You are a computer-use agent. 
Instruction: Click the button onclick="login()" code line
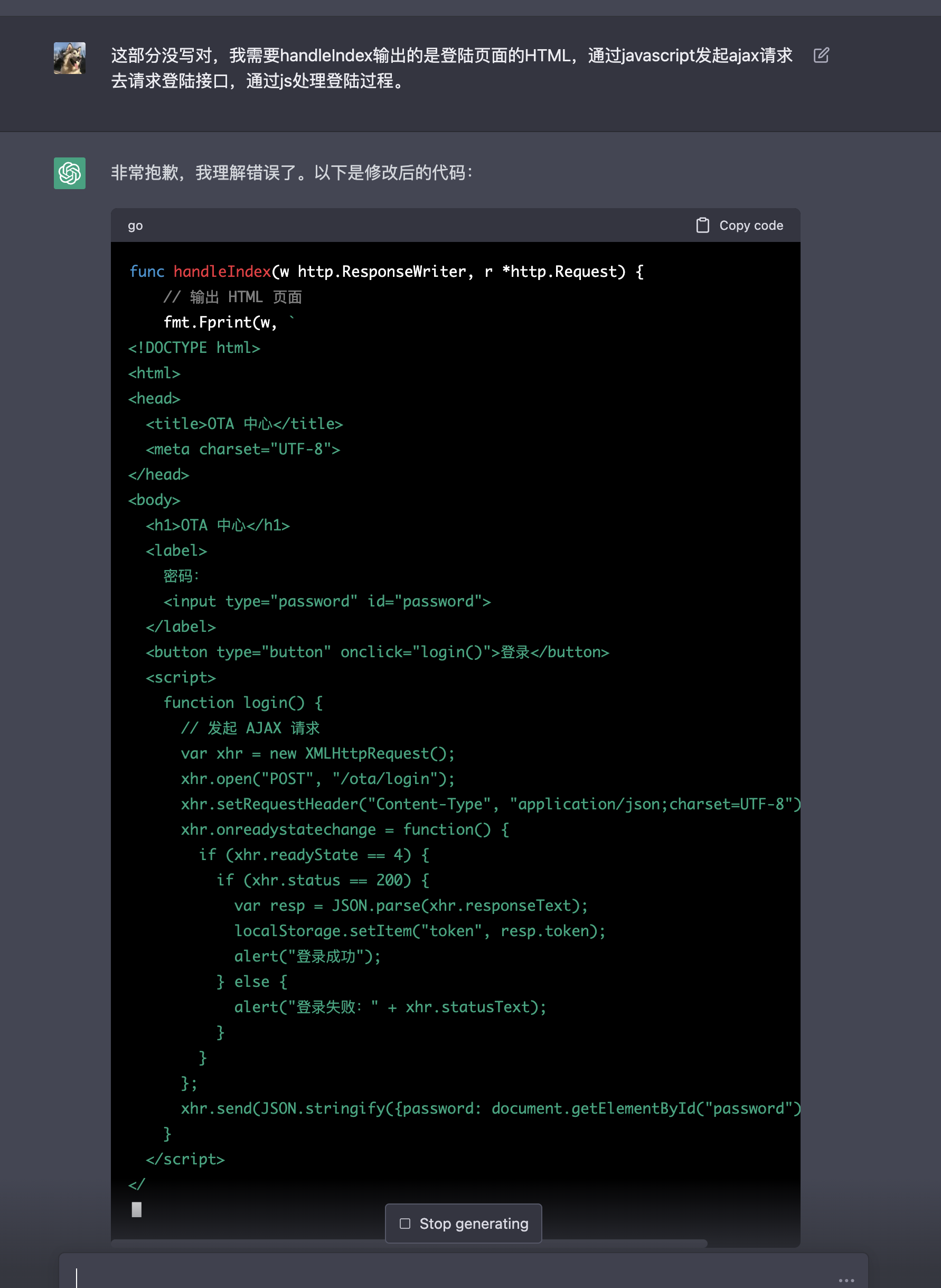click(378, 652)
